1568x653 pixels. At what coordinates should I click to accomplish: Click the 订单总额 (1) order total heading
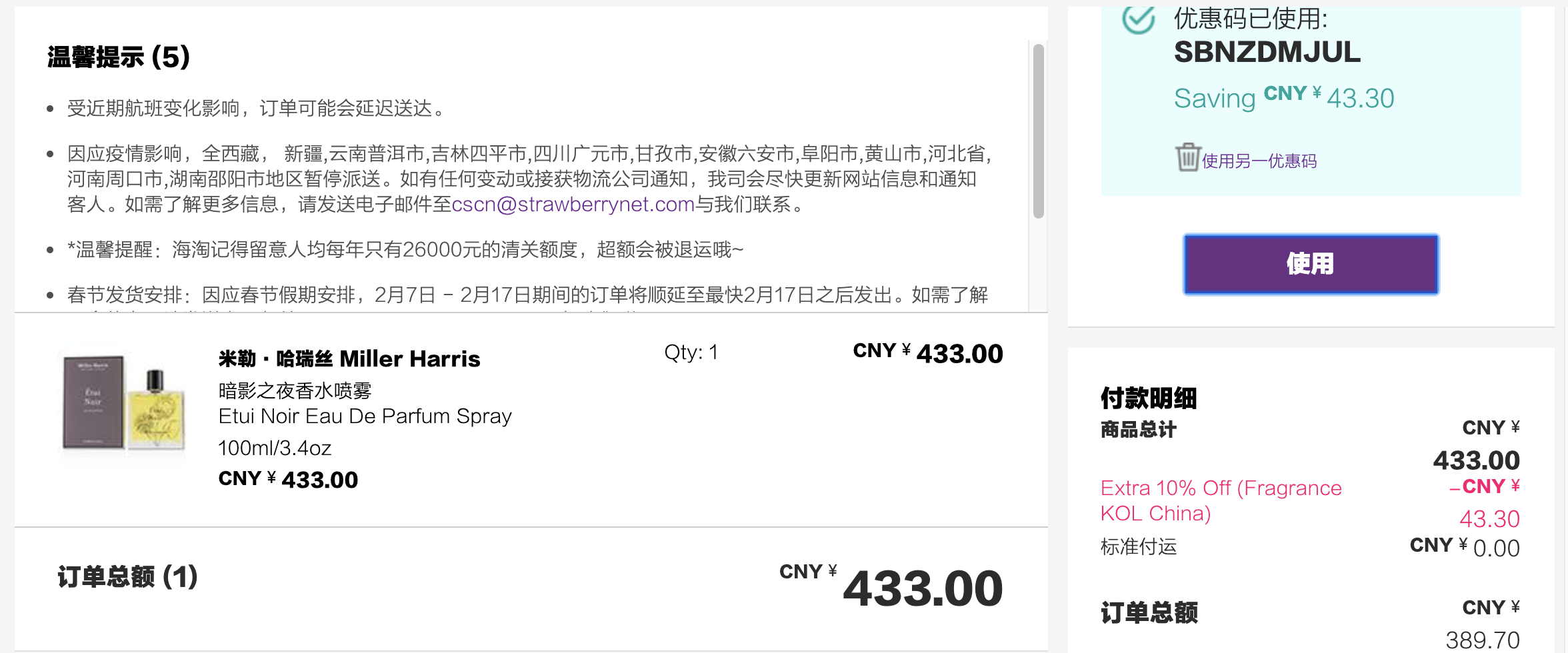click(x=127, y=576)
